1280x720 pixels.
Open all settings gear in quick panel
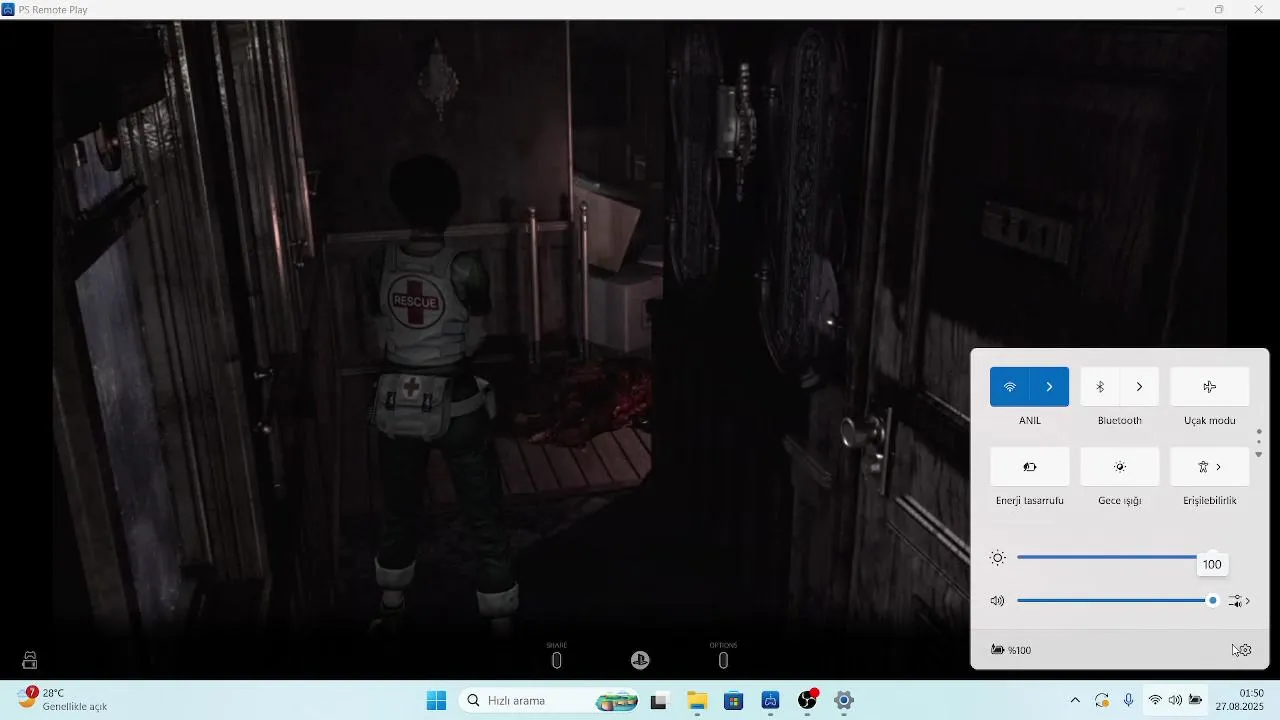(x=1244, y=650)
